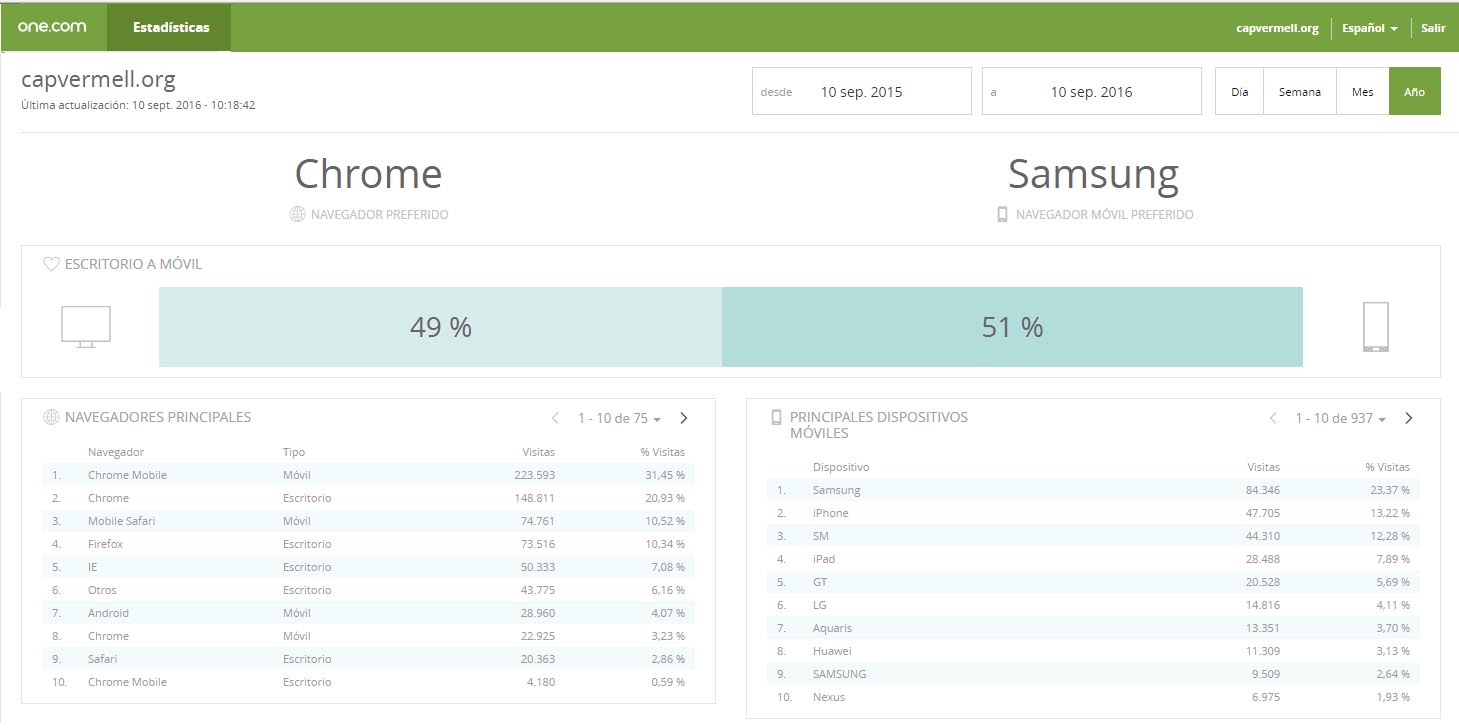Click the phone icon in Principales Dispositivos header

click(x=776, y=418)
